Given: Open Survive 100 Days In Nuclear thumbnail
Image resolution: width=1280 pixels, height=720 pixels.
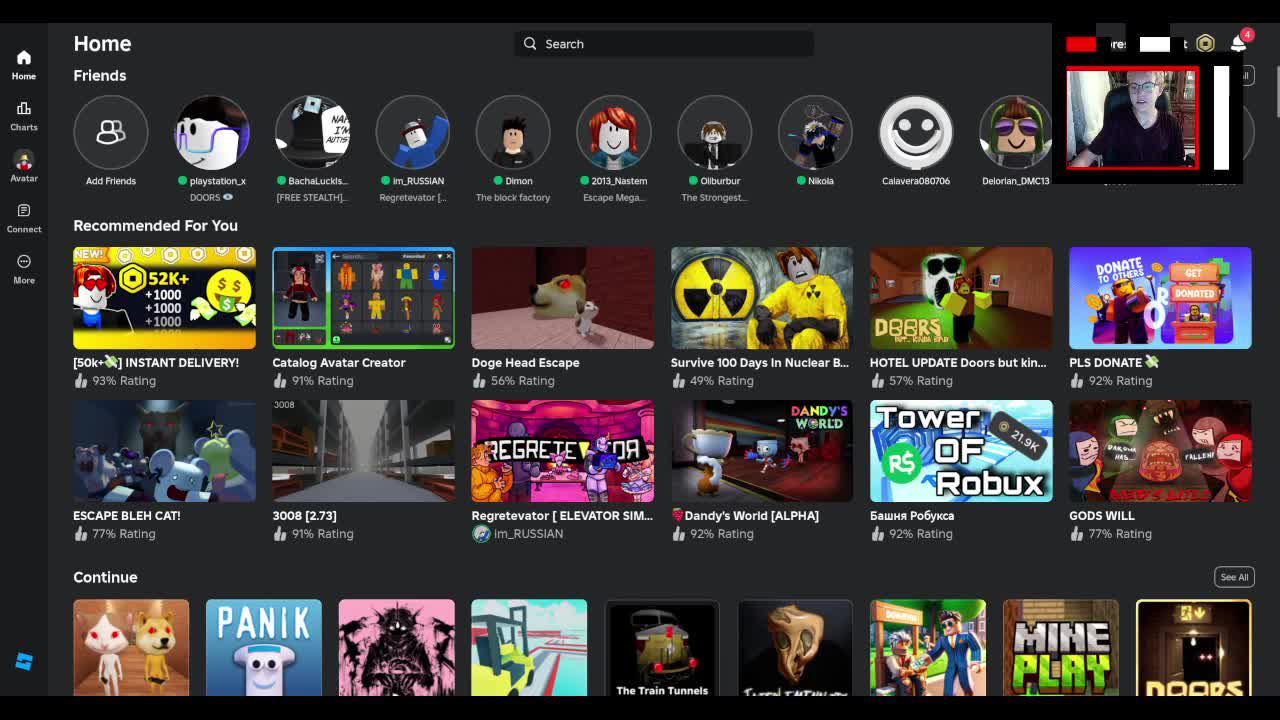Looking at the screenshot, I should (762, 298).
